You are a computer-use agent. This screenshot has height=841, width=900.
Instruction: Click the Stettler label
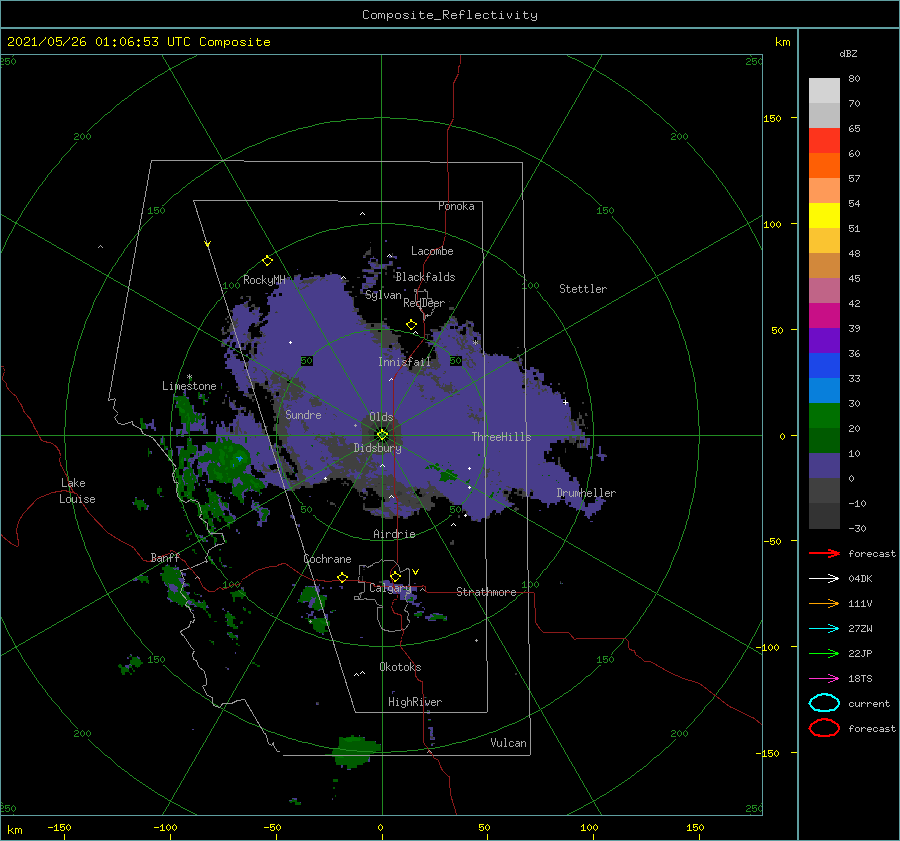click(583, 289)
